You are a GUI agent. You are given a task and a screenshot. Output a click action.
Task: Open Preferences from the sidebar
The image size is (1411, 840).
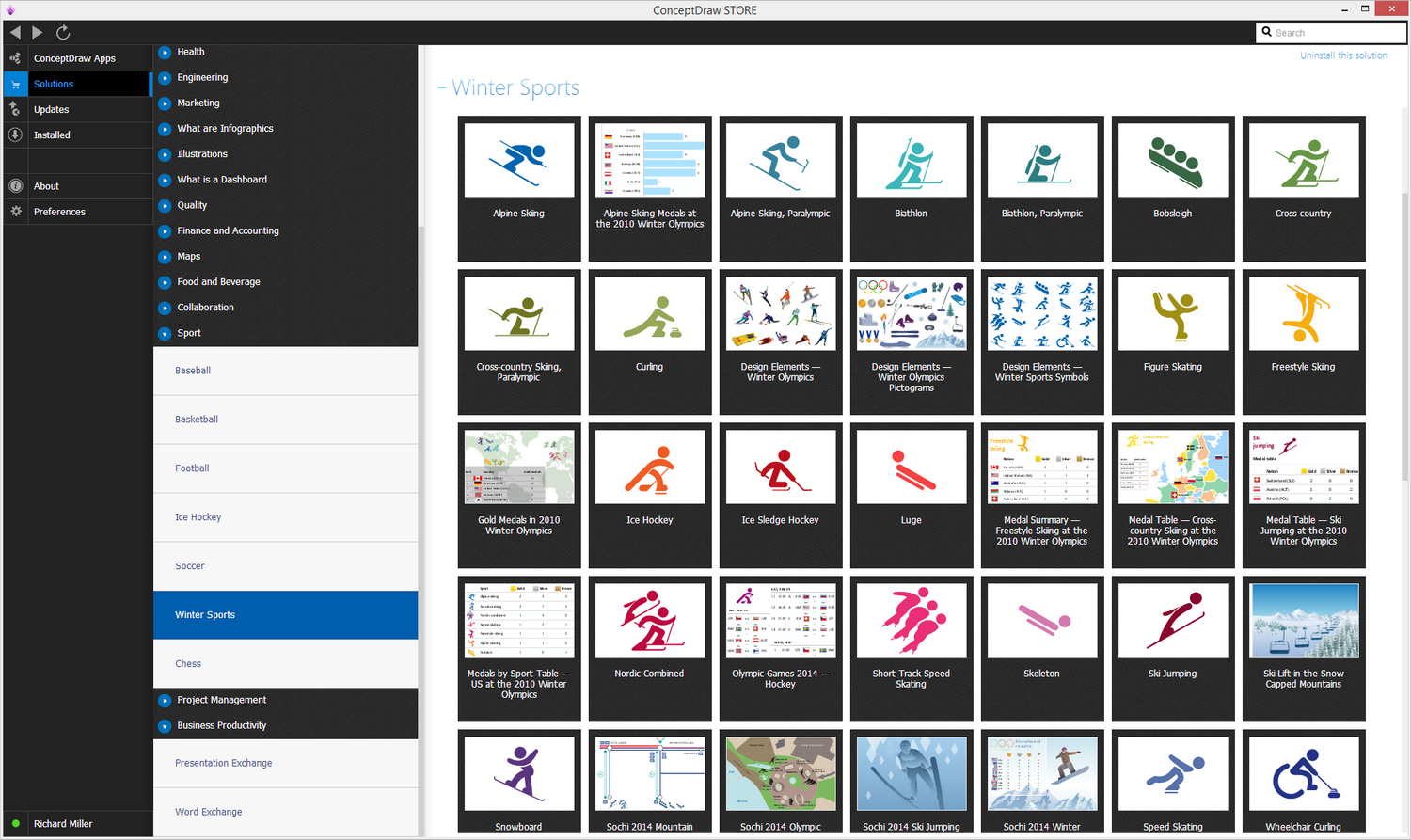76,212
